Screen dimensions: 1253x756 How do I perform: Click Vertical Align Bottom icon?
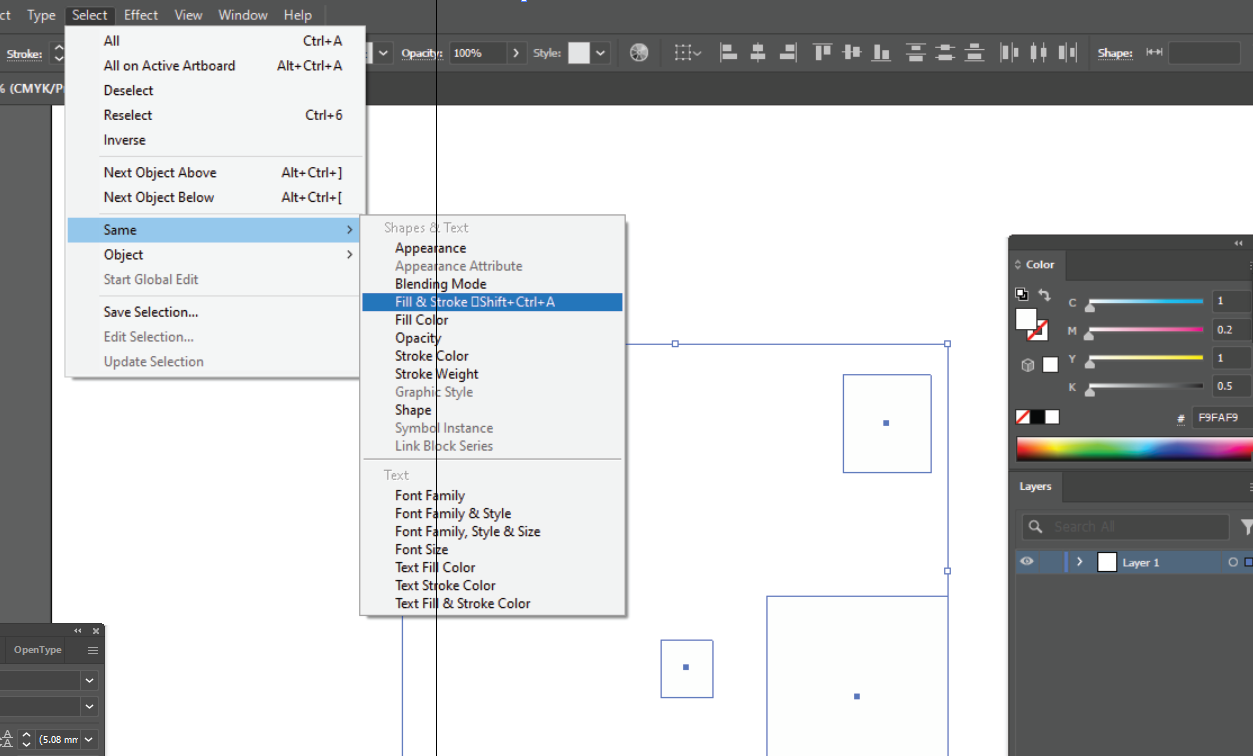(882, 53)
